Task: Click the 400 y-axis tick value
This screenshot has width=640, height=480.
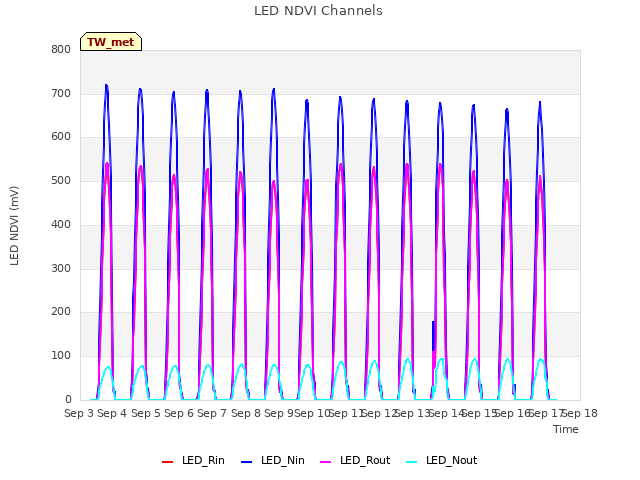Action: point(61,224)
